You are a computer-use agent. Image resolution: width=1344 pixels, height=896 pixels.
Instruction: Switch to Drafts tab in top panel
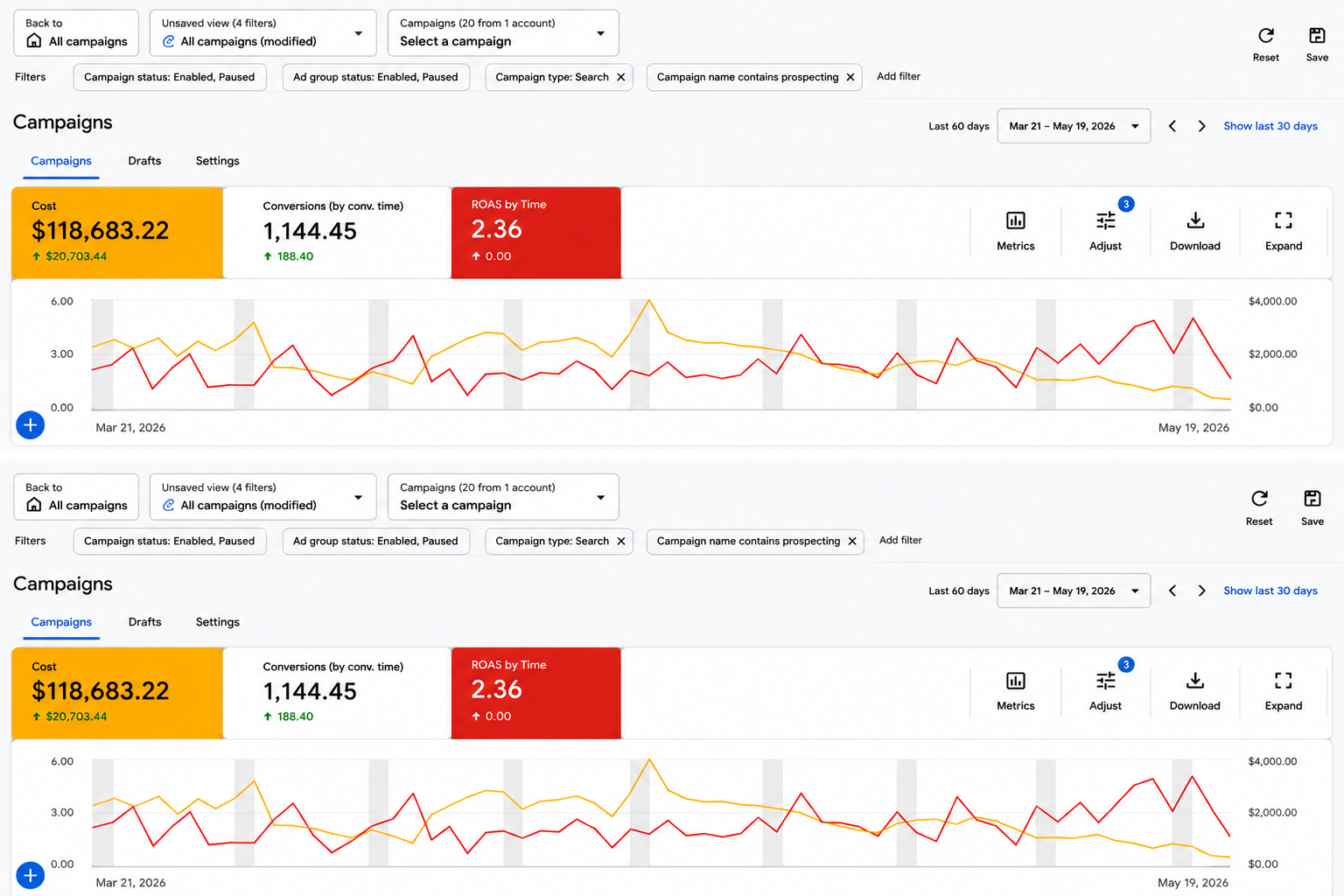coord(144,161)
